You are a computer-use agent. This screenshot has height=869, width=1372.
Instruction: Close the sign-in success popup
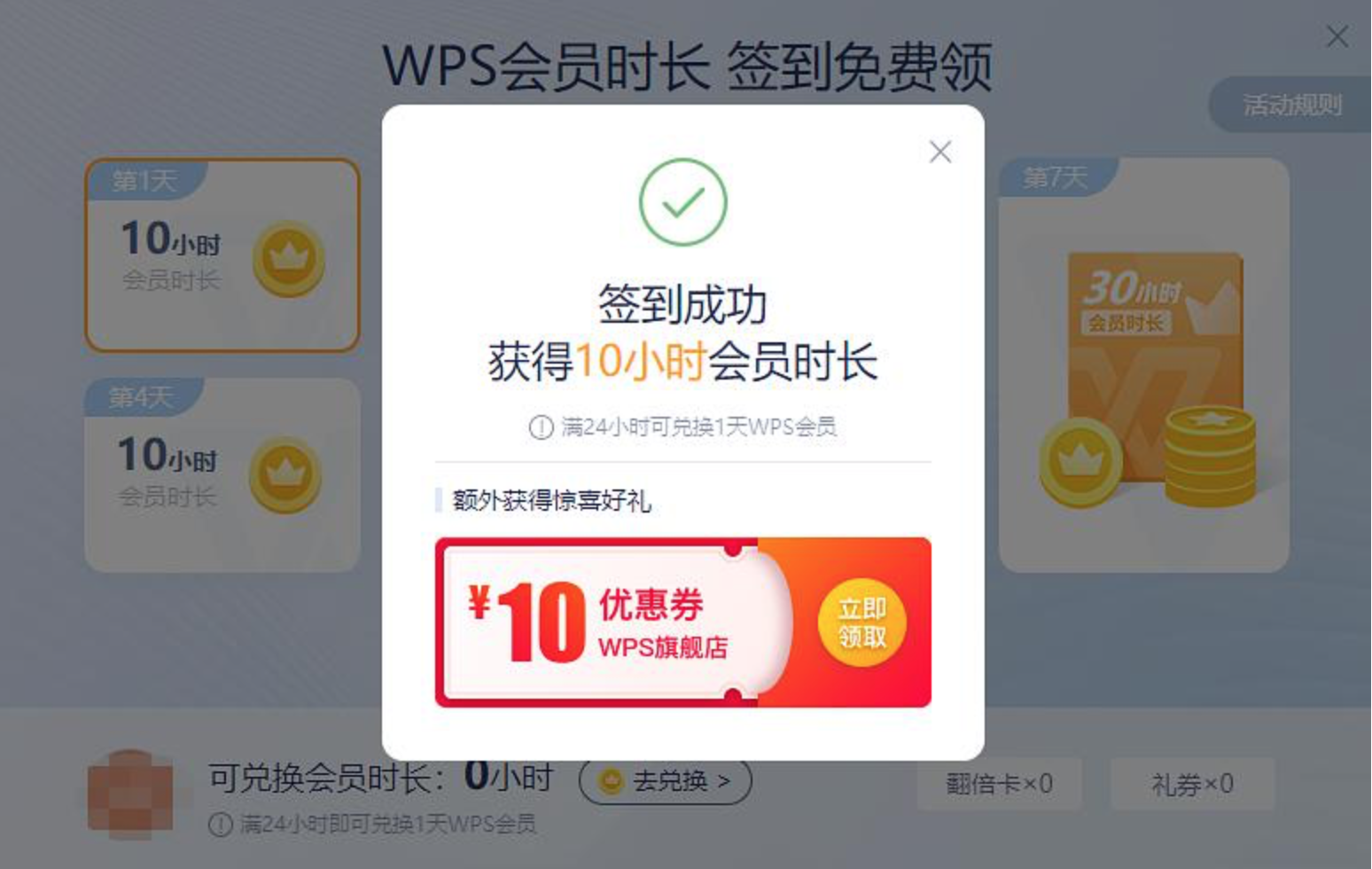point(940,152)
